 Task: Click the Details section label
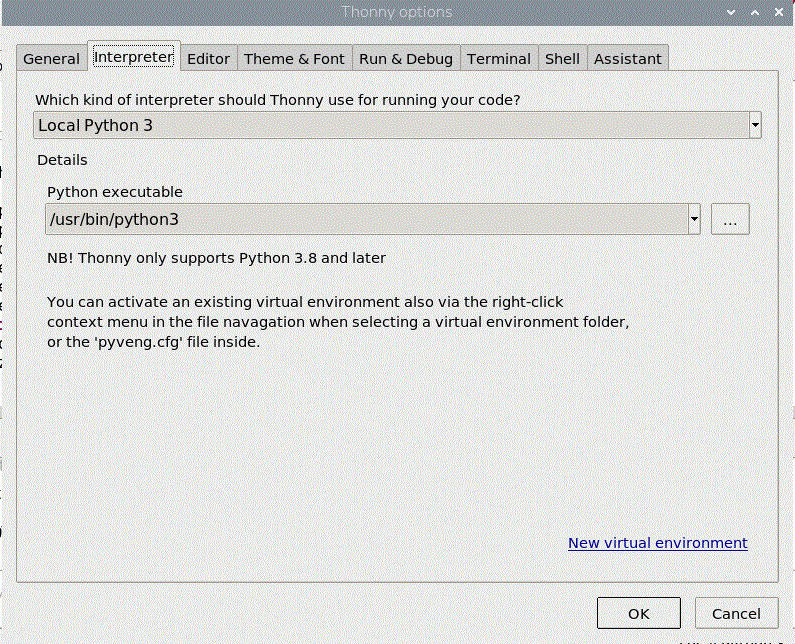tap(62, 160)
